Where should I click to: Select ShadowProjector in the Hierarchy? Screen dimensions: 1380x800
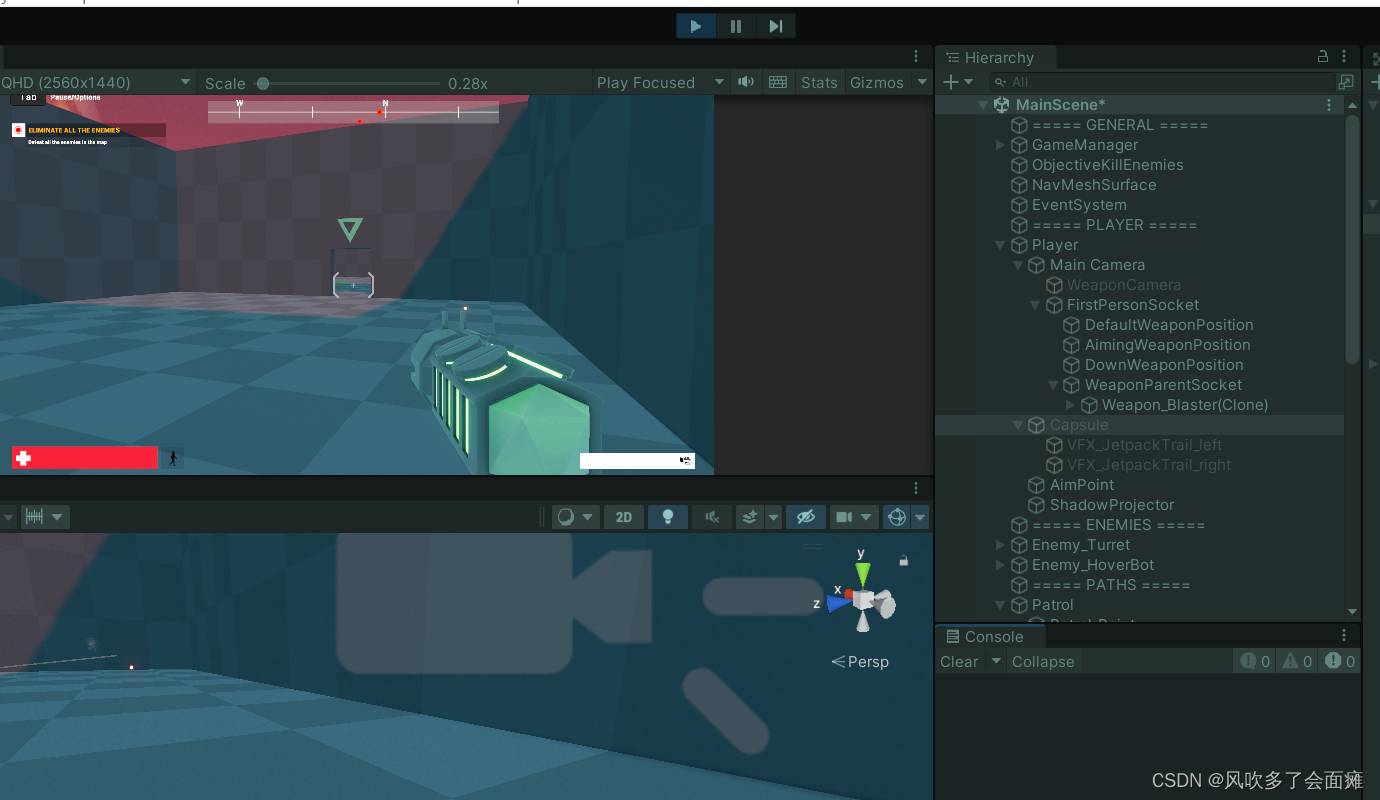(1112, 505)
